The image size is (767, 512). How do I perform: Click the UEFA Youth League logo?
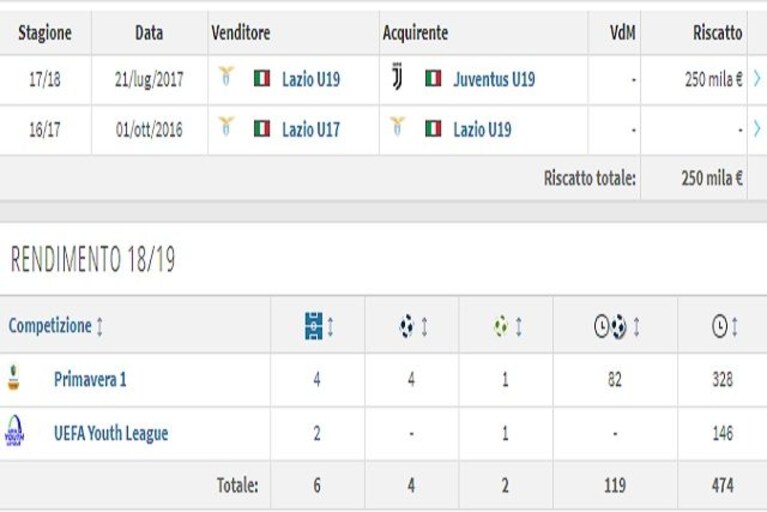click(x=14, y=431)
